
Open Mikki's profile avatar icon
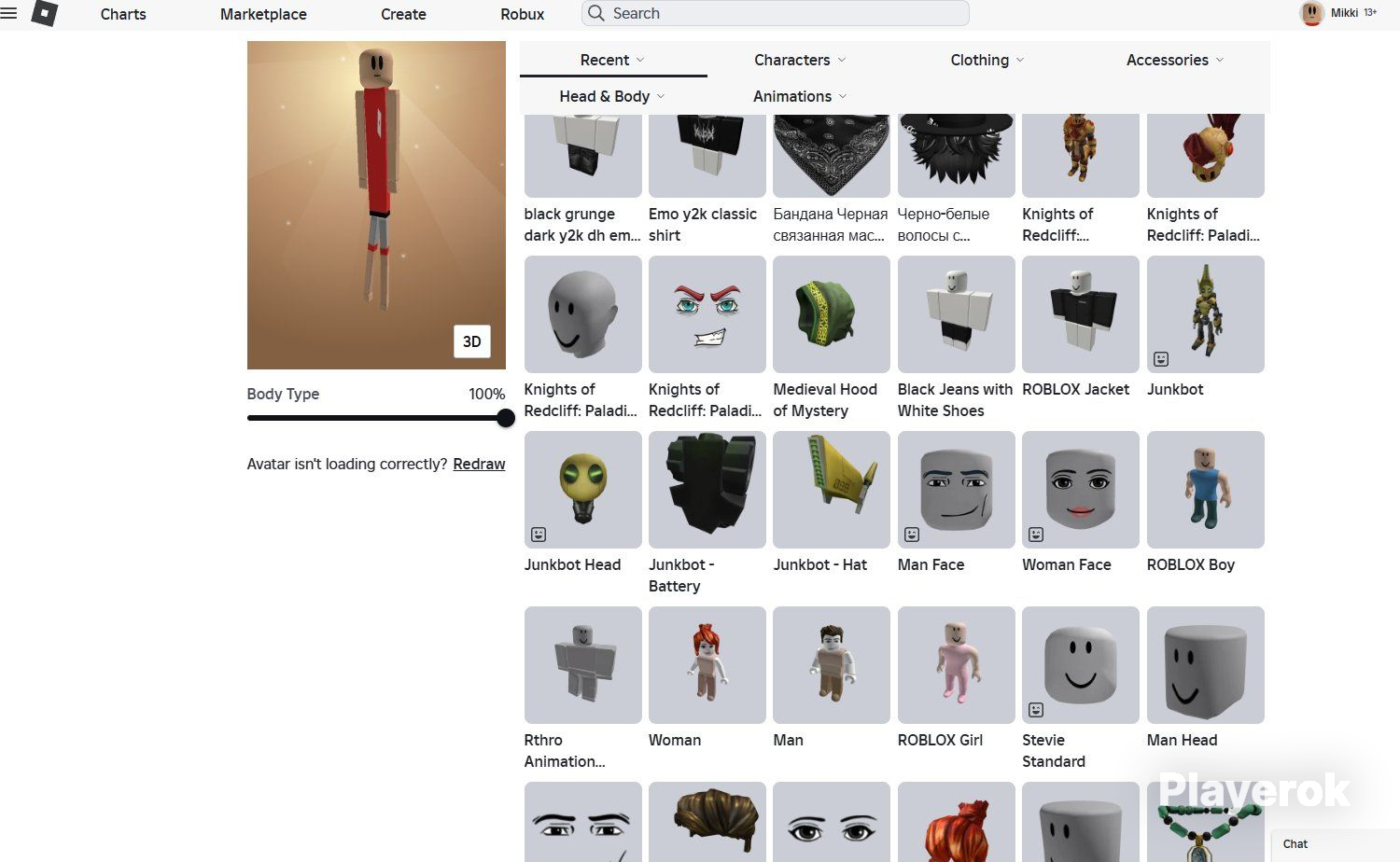tap(1312, 13)
